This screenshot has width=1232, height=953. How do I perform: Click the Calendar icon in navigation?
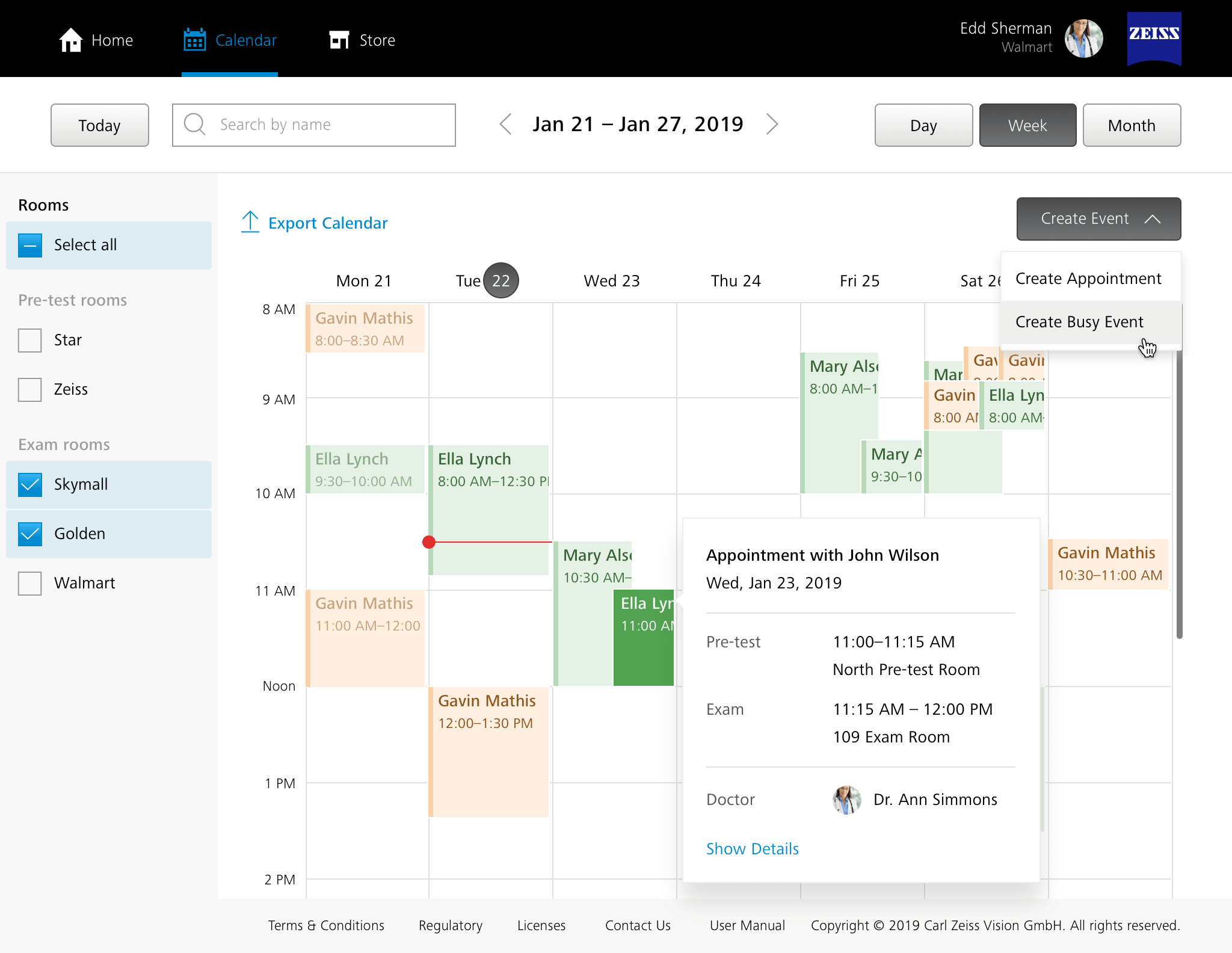(194, 40)
